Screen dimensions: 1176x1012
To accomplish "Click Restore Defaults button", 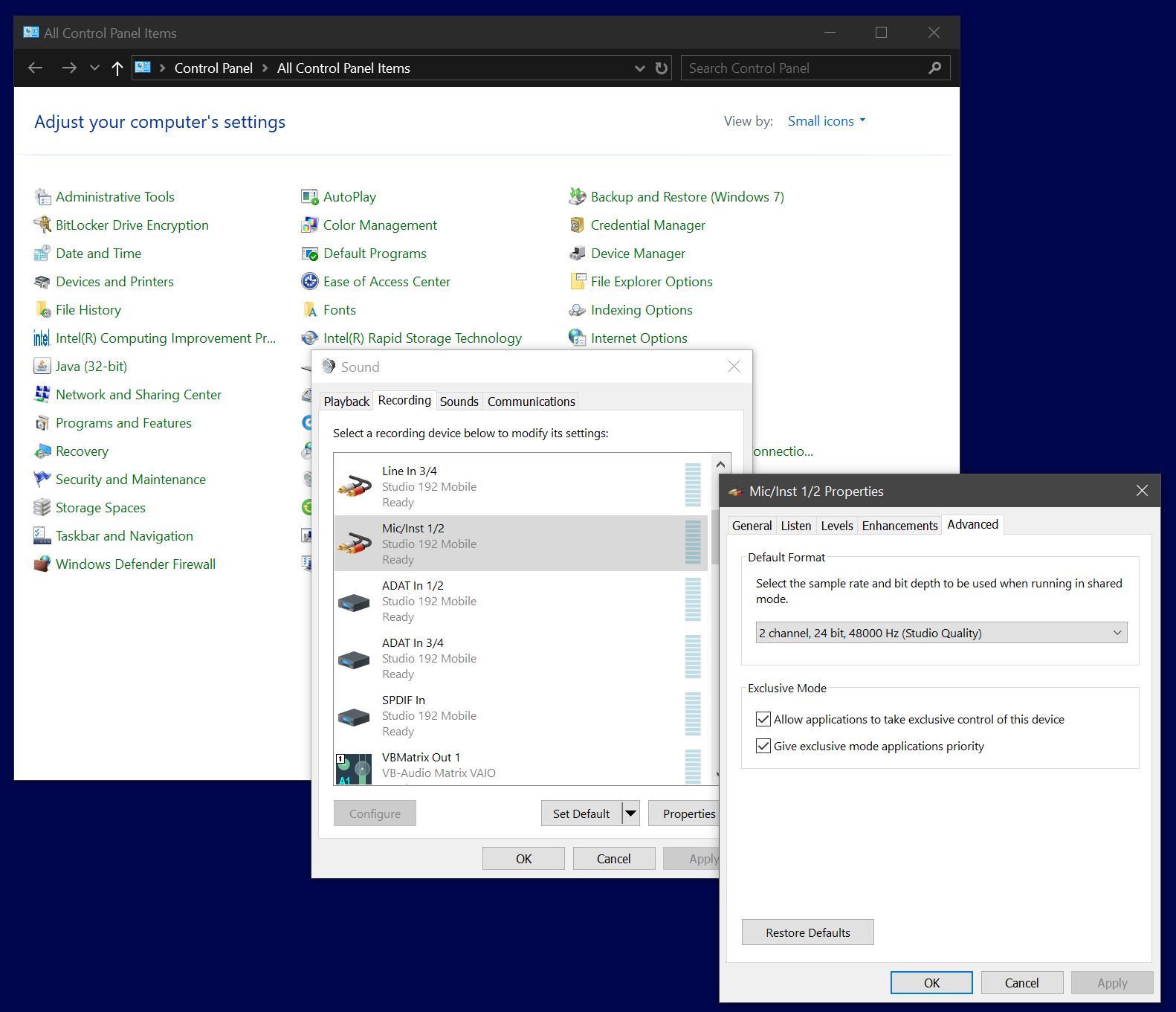I will tap(807, 932).
